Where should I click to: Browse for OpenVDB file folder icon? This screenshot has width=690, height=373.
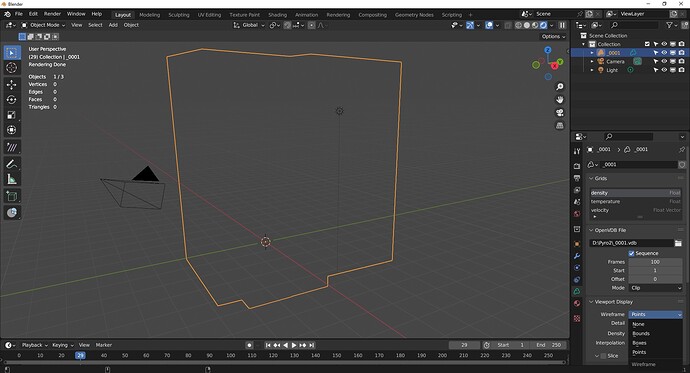[678, 243]
